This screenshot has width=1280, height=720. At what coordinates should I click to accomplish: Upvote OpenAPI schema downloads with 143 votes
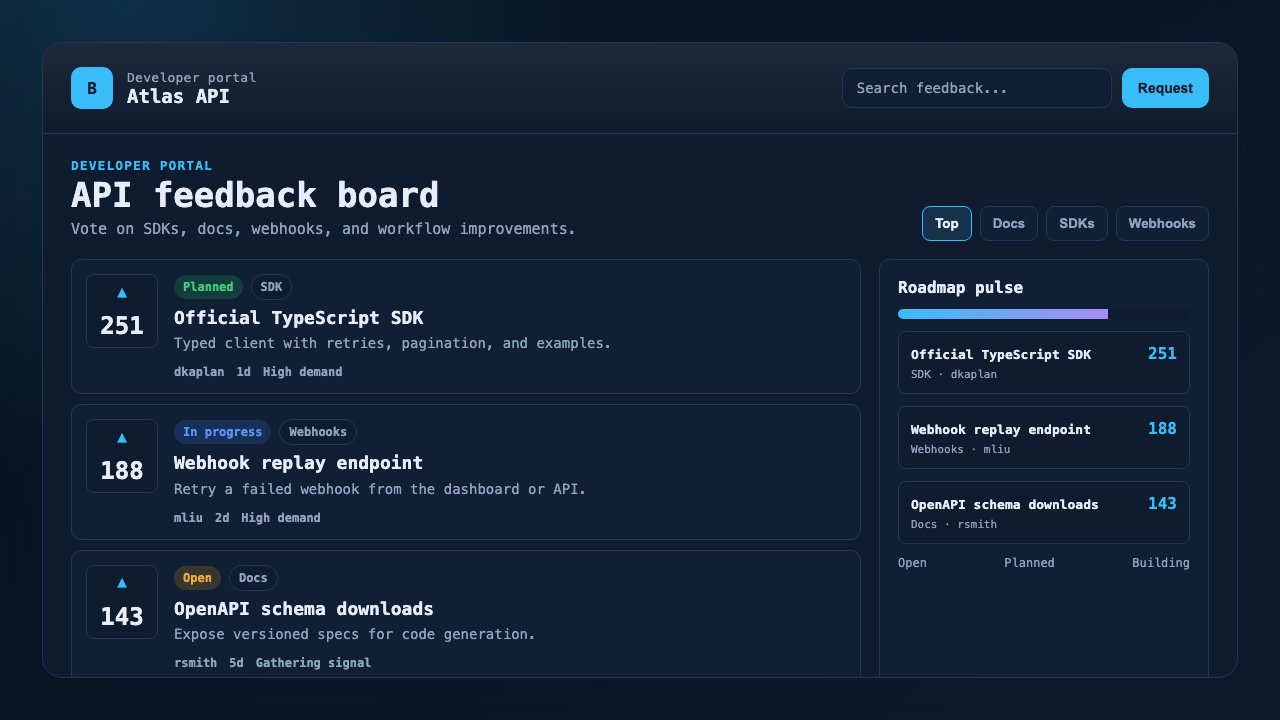tap(122, 602)
